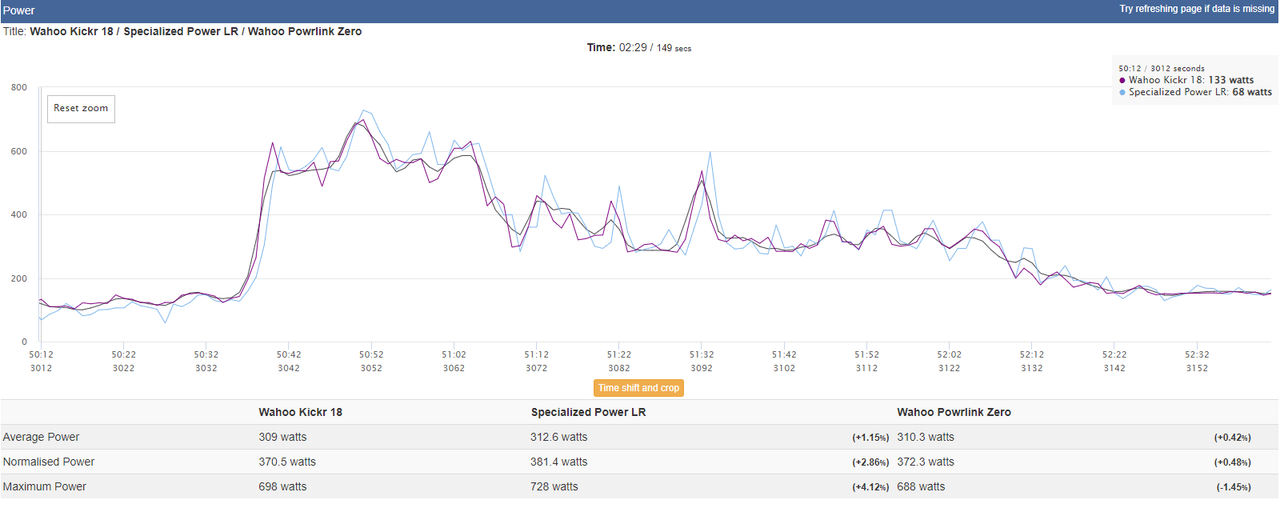Click the 50:42 x-axis time label

click(289, 355)
